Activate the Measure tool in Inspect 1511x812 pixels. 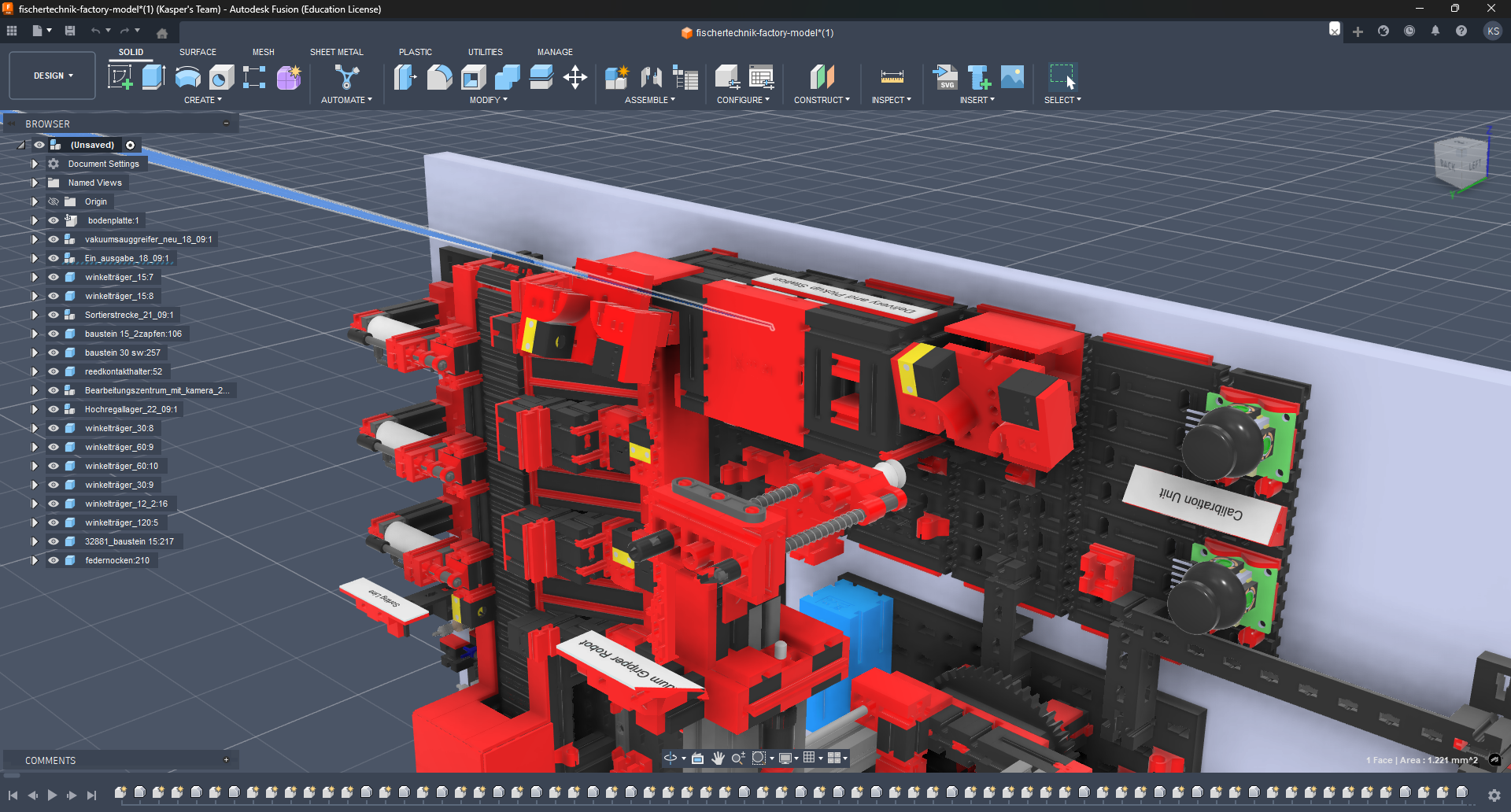pyautogui.click(x=892, y=77)
